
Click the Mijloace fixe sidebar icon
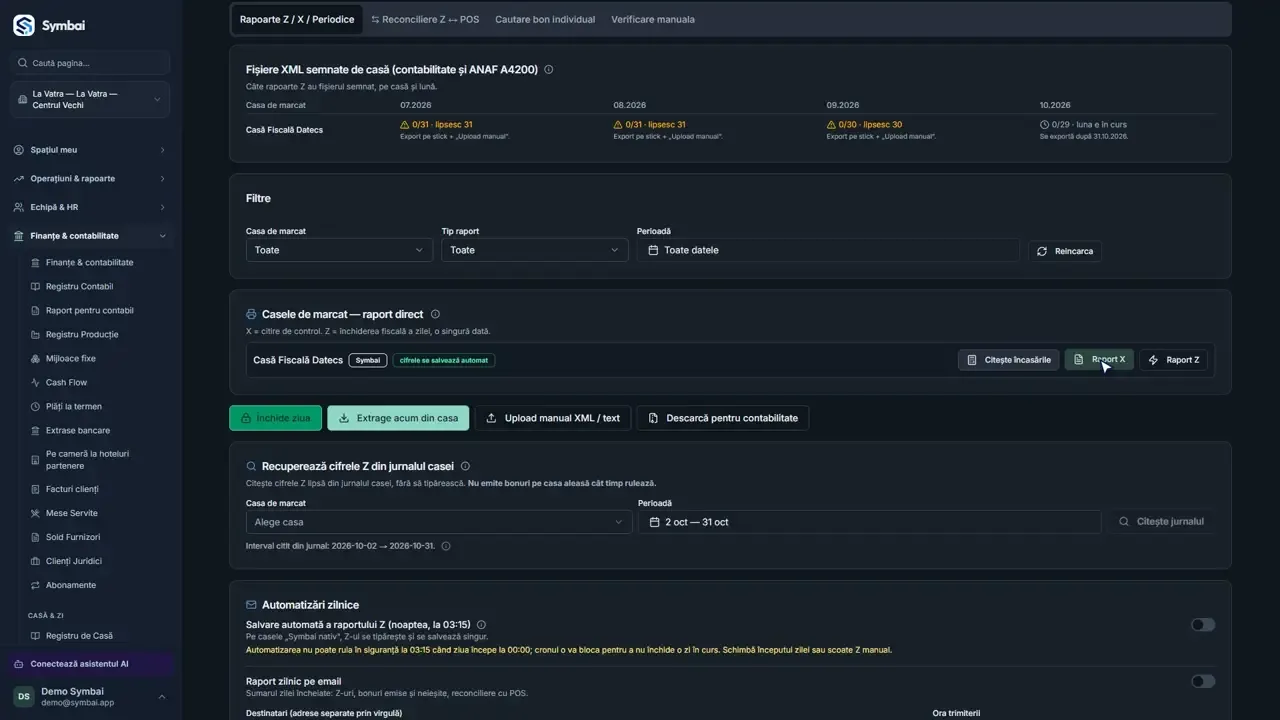tap(36, 359)
